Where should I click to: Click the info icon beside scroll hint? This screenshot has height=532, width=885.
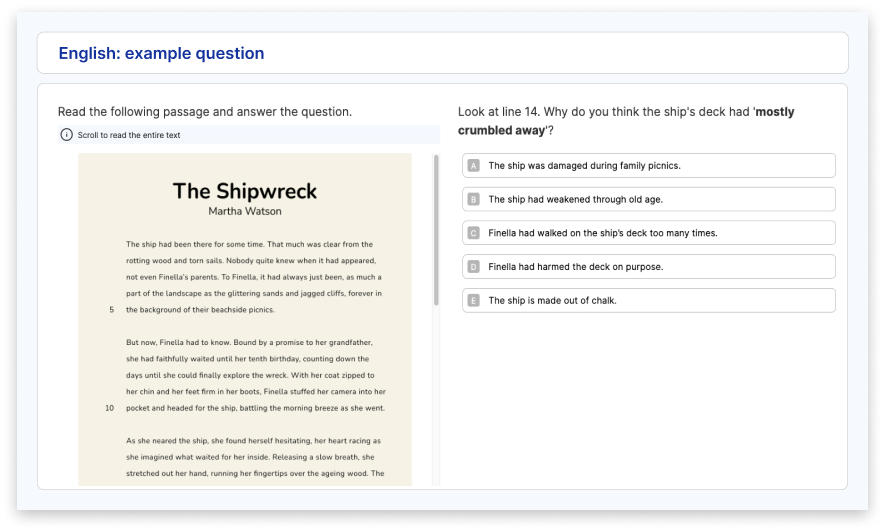pos(67,135)
